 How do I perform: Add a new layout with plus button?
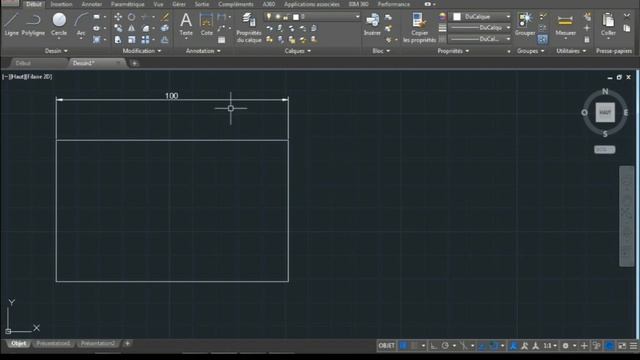(127, 343)
